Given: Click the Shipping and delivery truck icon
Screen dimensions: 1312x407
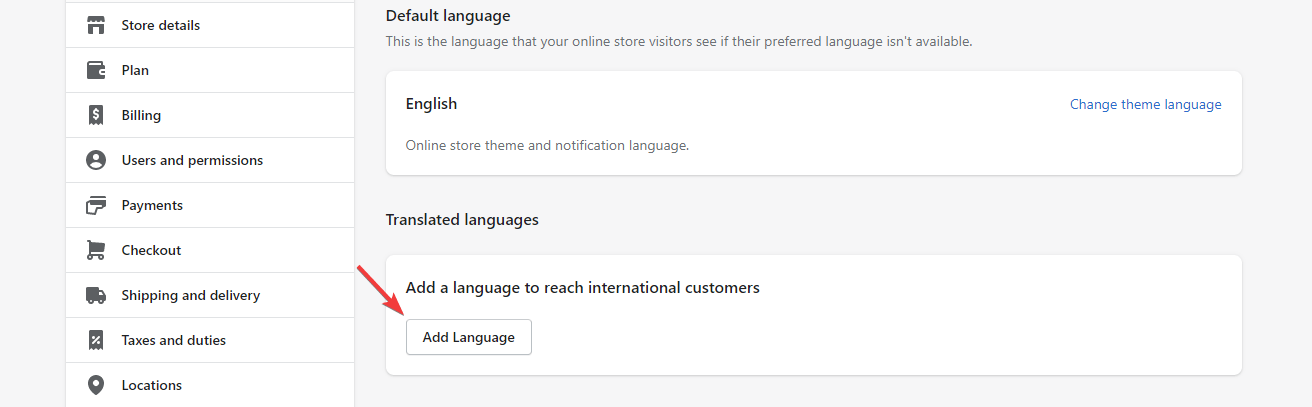Looking at the screenshot, I should (96, 295).
